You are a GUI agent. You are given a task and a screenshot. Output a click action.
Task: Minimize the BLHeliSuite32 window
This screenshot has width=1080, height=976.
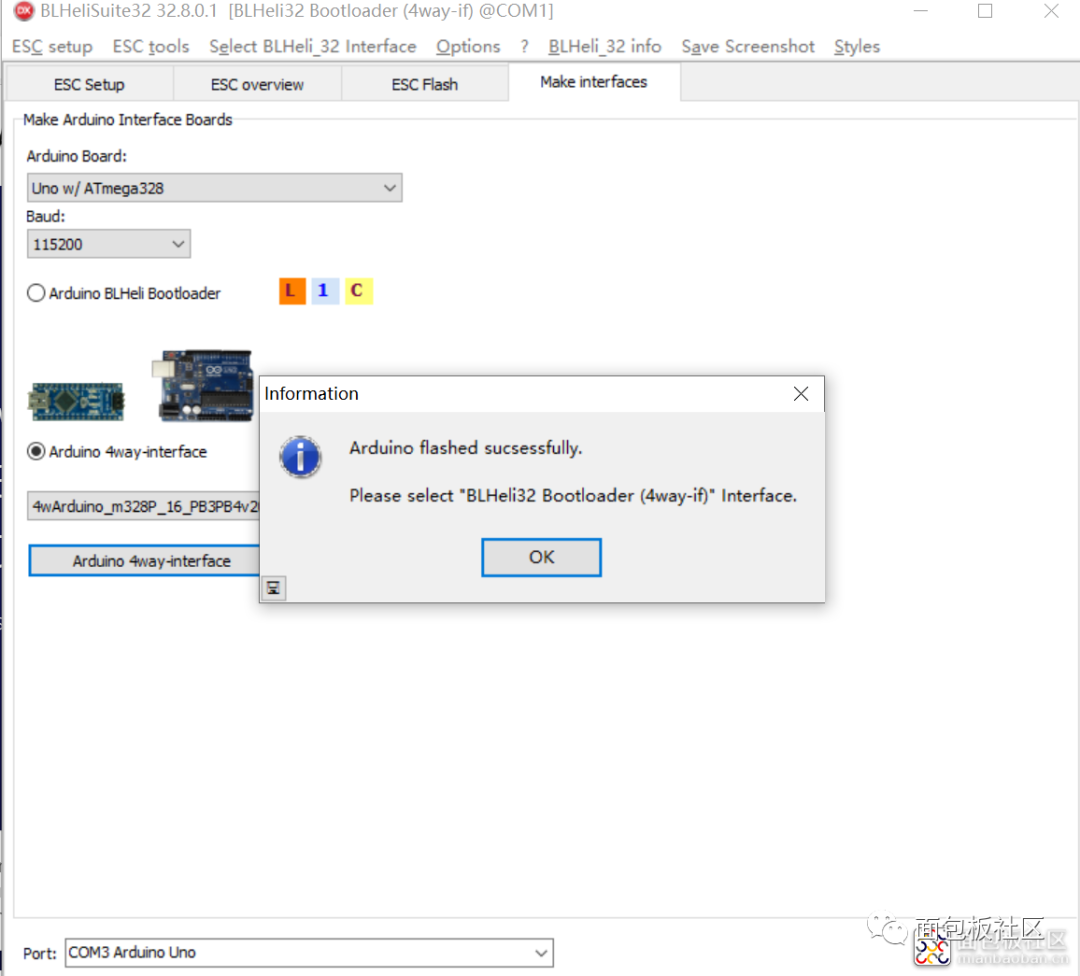921,11
